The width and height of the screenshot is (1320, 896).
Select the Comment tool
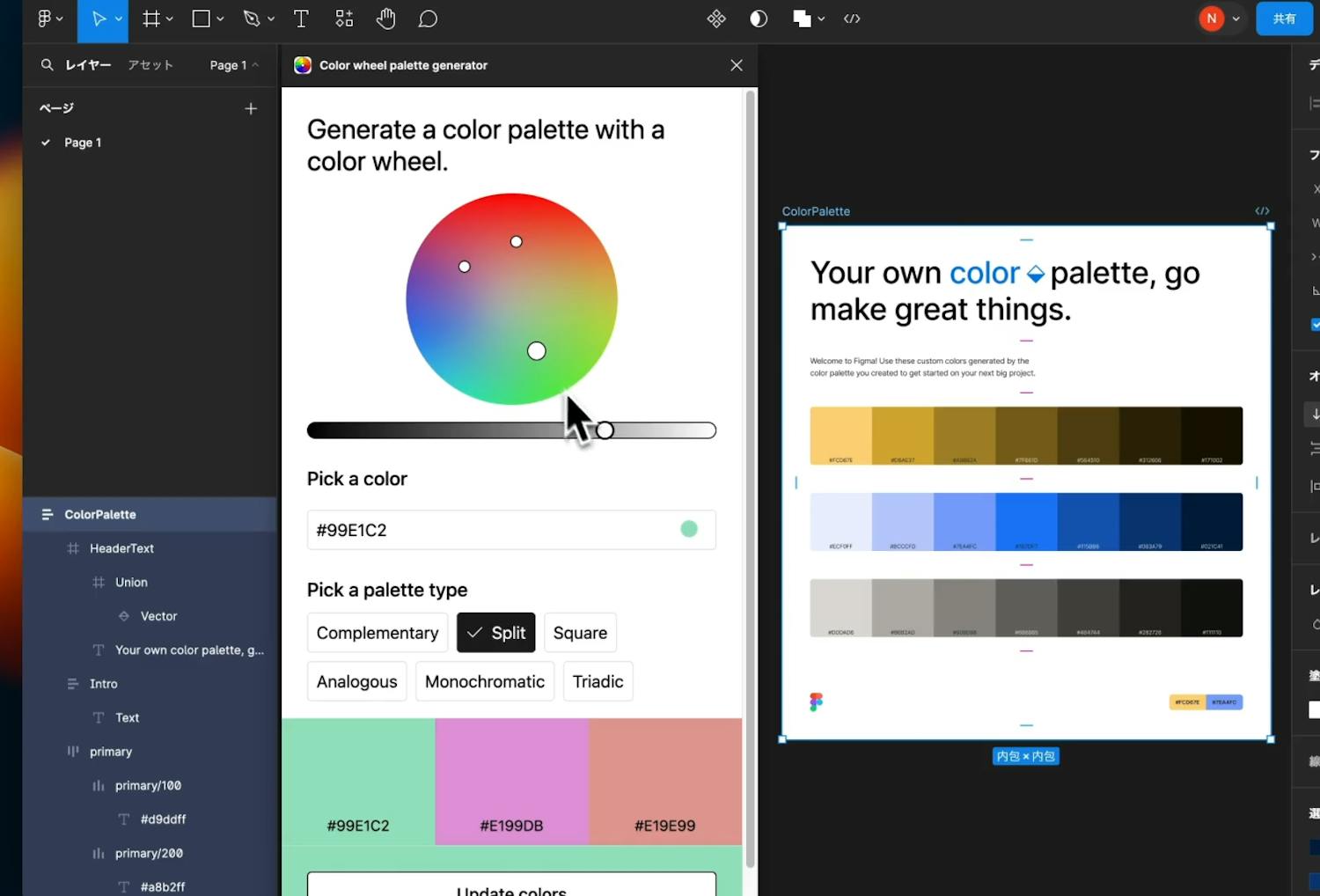tap(428, 19)
